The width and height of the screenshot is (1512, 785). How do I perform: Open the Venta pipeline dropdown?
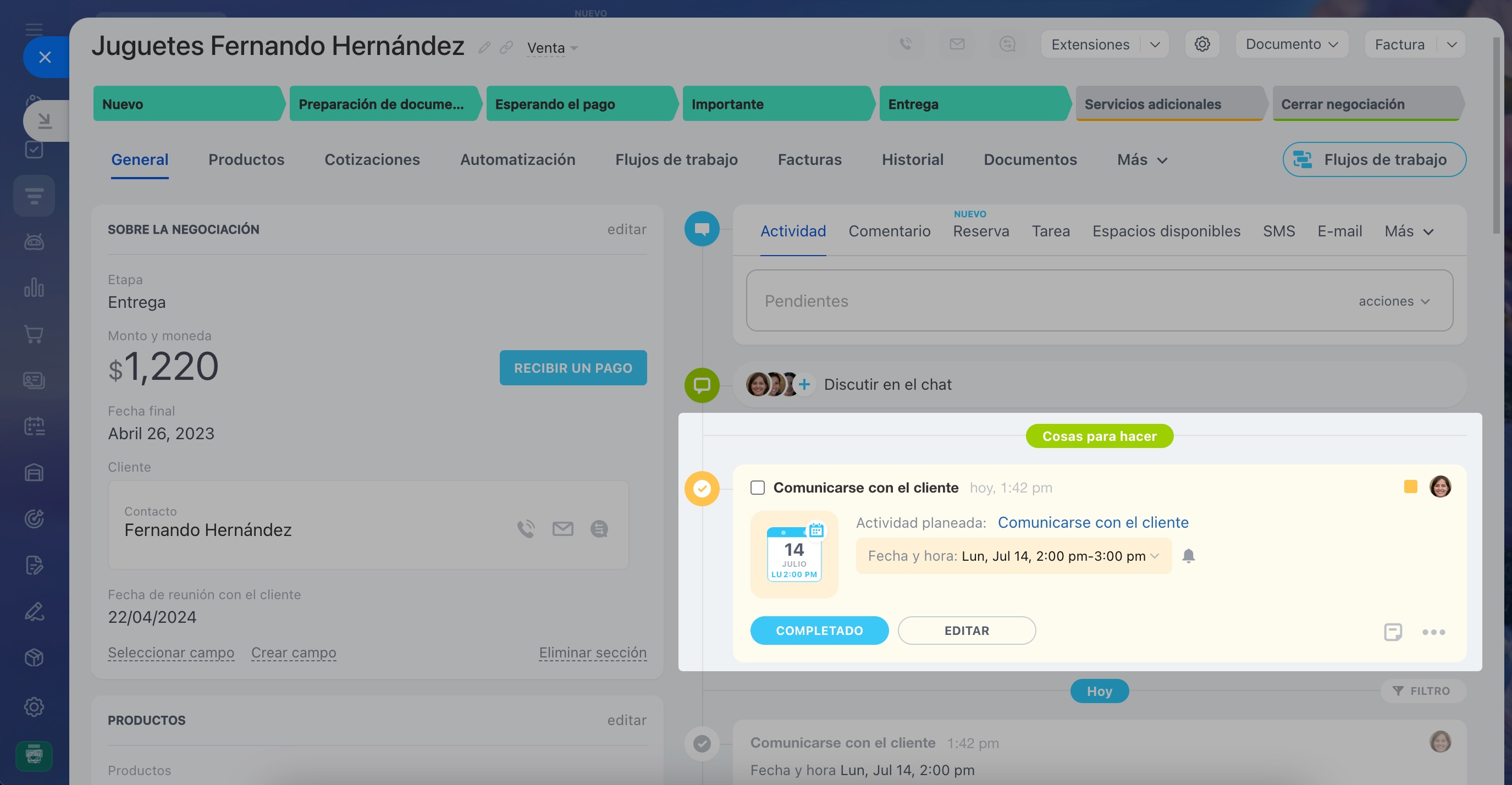tap(551, 47)
